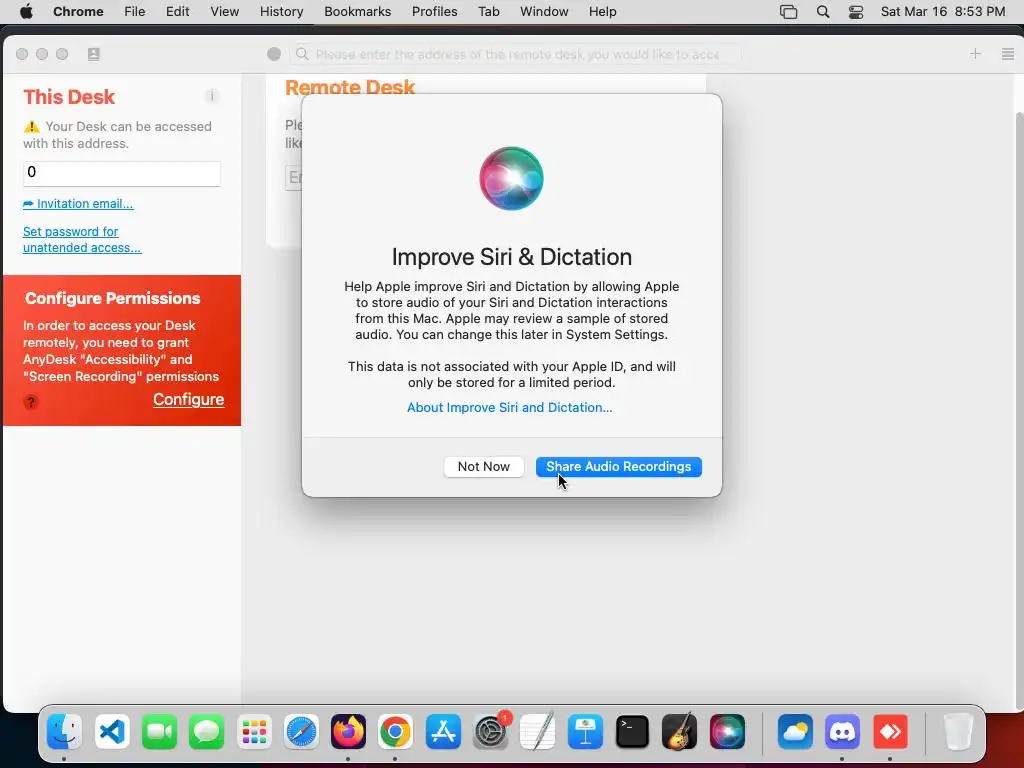1024x768 pixels.
Task: Click This Desk address field
Action: pyautogui.click(x=121, y=173)
